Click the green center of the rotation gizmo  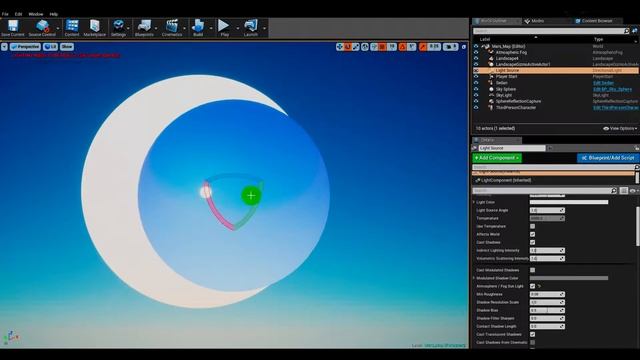pyautogui.click(x=251, y=196)
